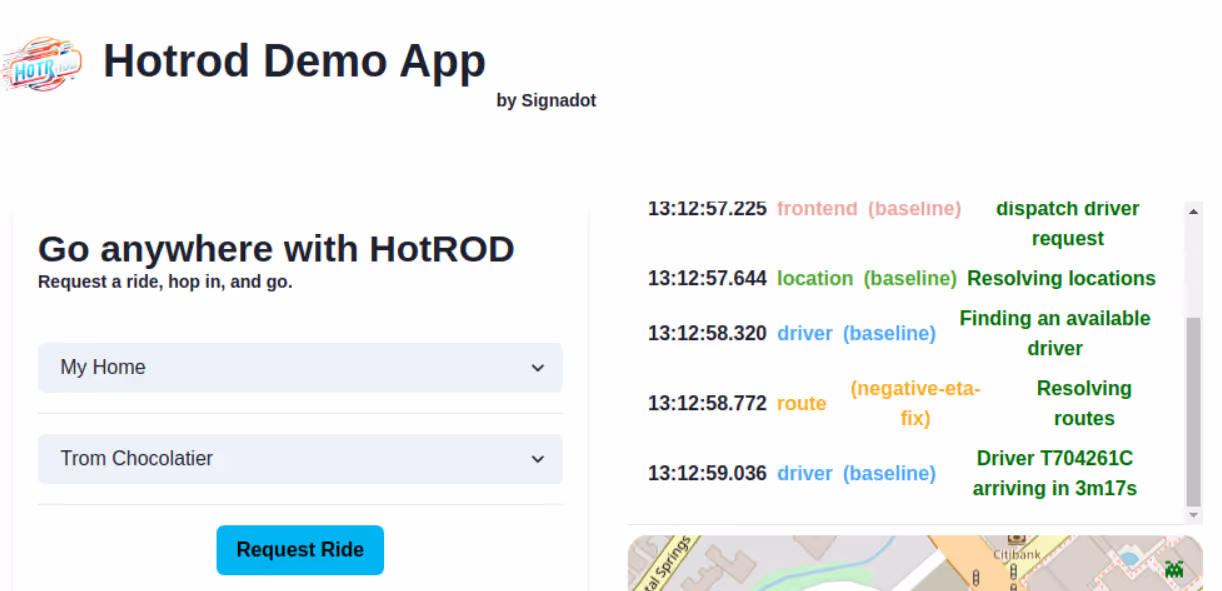Click timestamp 13:12:59.036
Image resolution: width=1222 pixels, height=591 pixels.
[x=707, y=473]
